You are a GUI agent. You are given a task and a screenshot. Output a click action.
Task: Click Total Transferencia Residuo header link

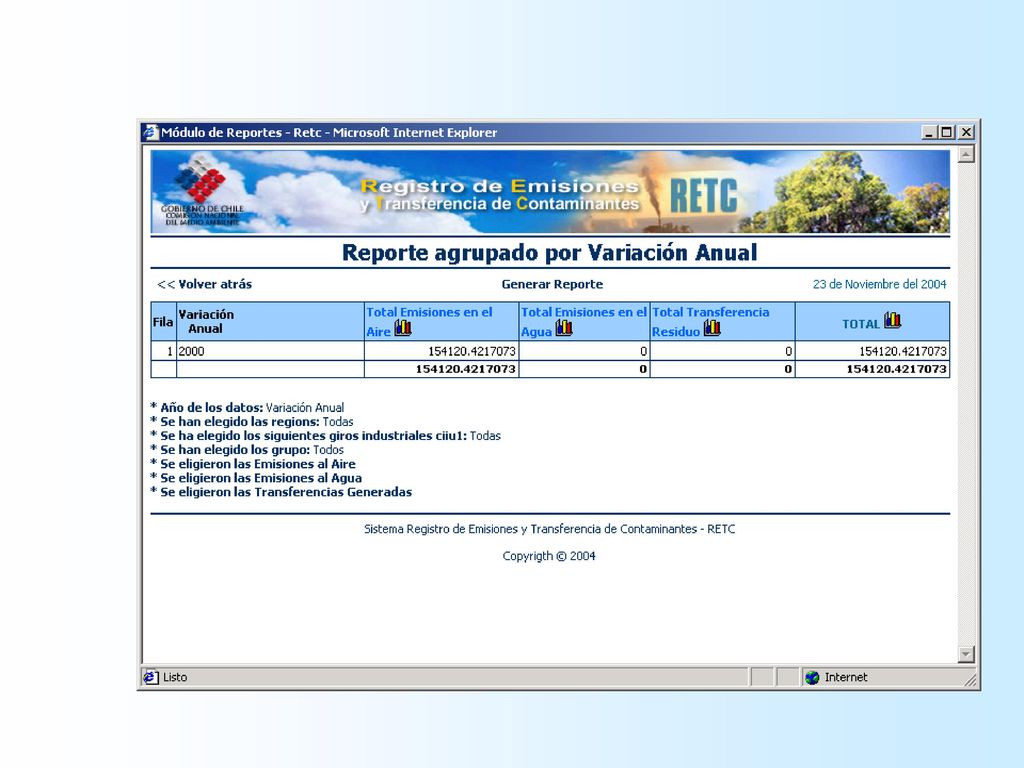(x=711, y=321)
